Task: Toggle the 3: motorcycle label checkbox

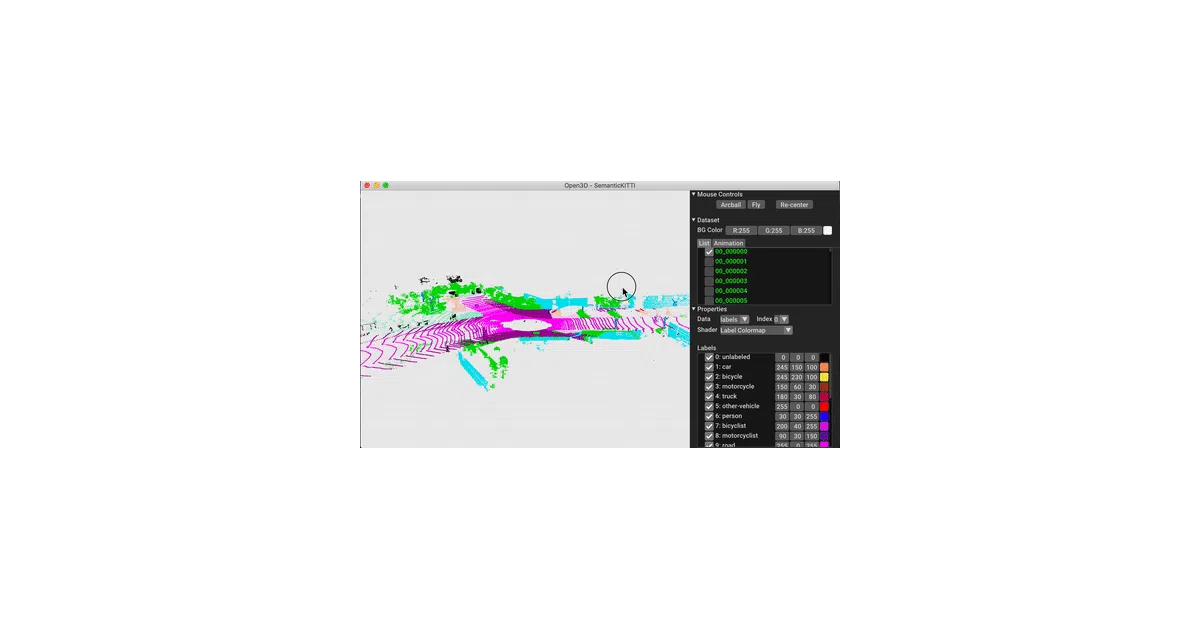Action: point(709,387)
